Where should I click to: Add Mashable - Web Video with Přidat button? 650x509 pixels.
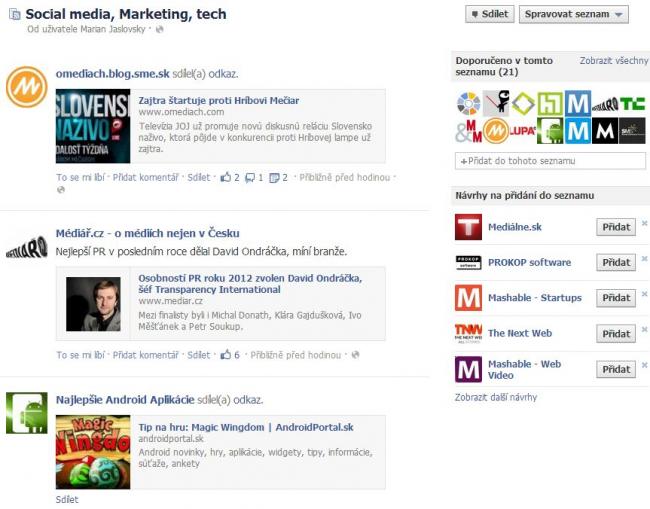click(616, 369)
